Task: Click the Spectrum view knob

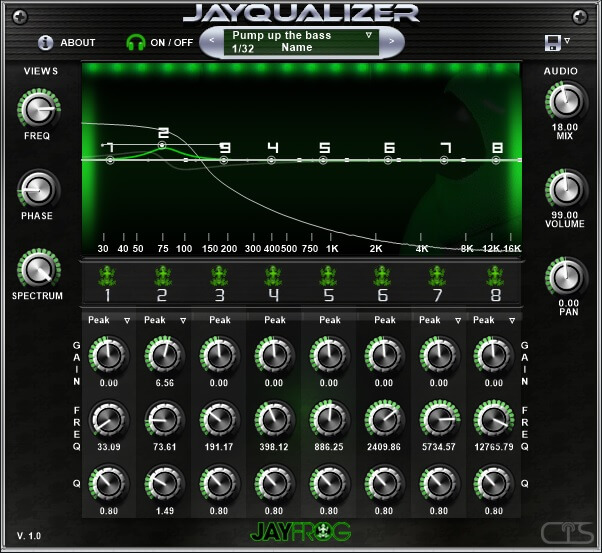Action: pyautogui.click(x=38, y=270)
